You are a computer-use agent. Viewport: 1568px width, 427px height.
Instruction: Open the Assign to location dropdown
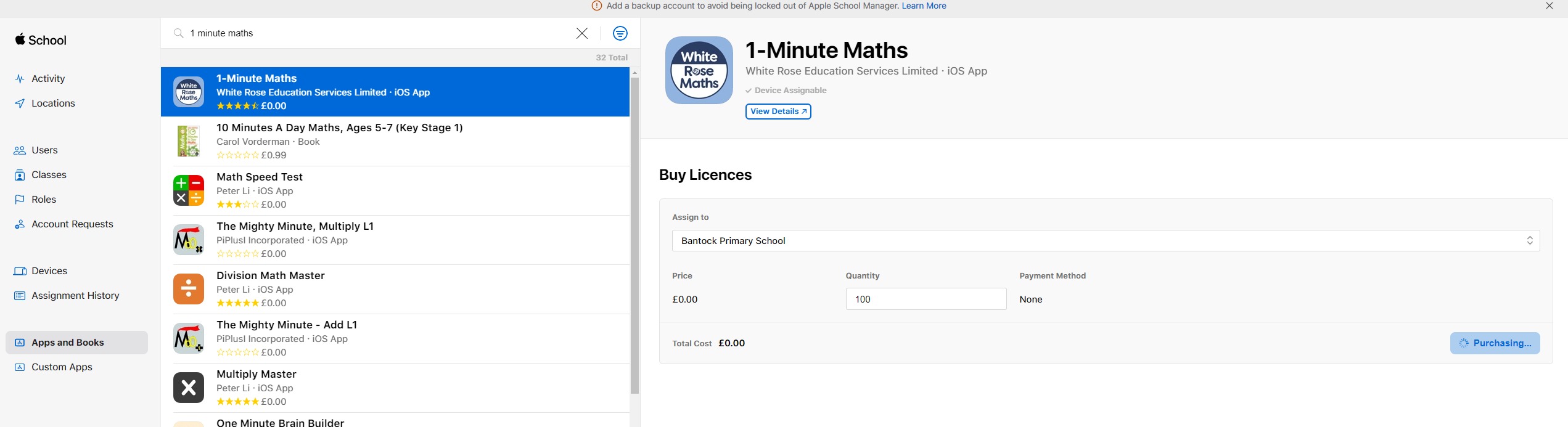1106,241
